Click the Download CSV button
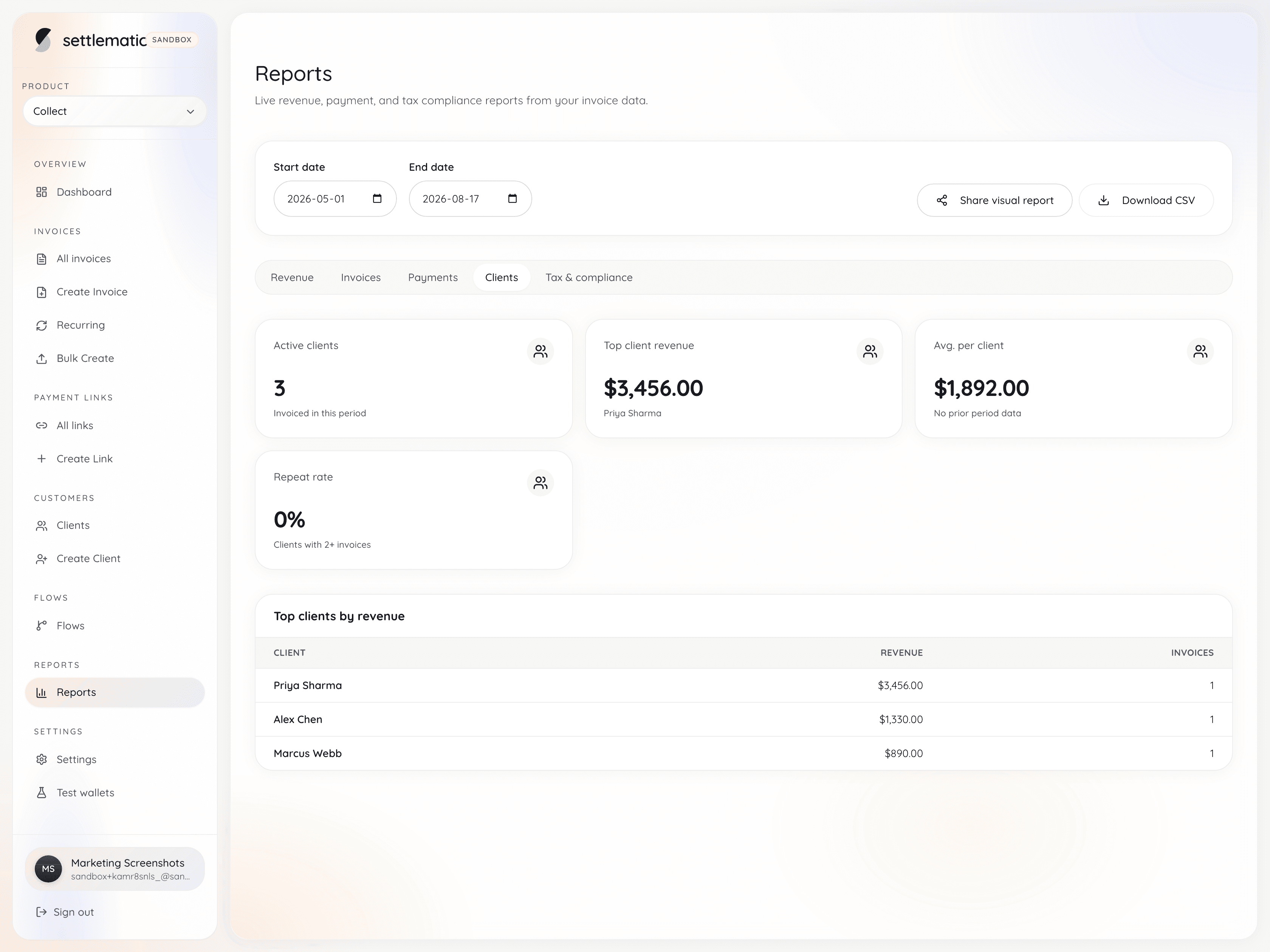This screenshot has height=952, width=1270. tap(1146, 200)
